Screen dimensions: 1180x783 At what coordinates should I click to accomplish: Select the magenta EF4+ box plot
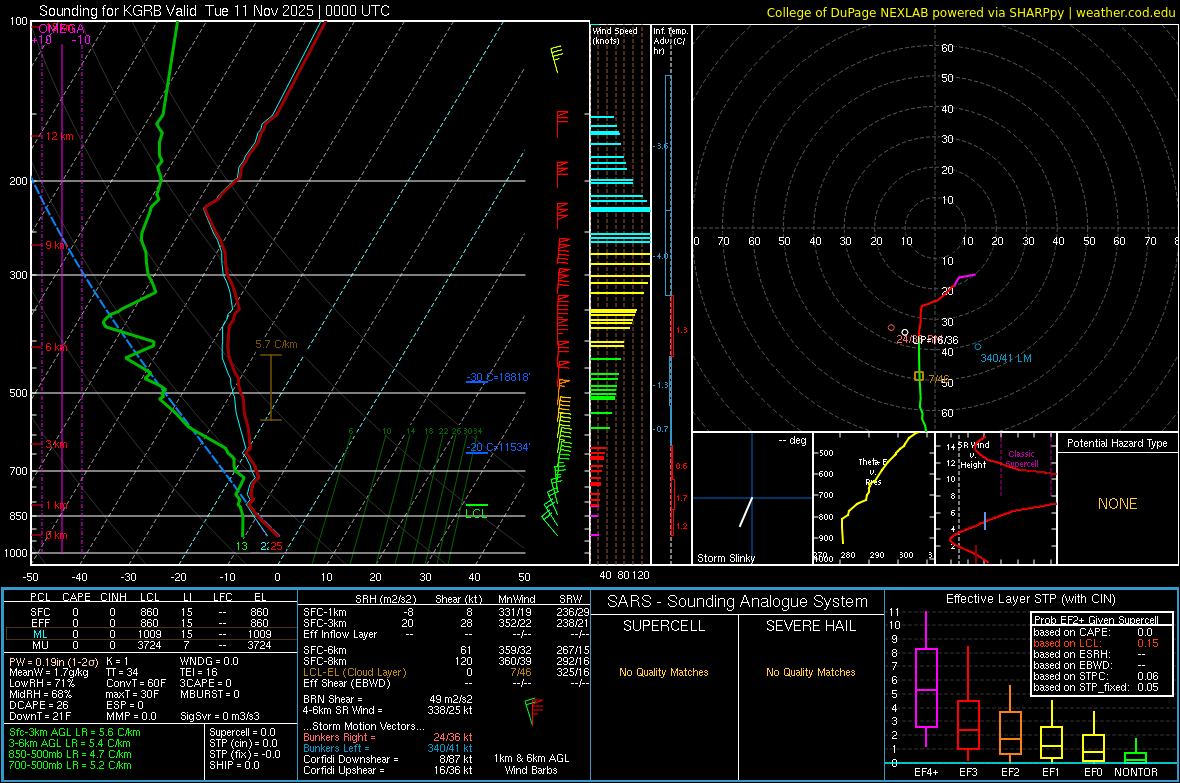pos(926,687)
